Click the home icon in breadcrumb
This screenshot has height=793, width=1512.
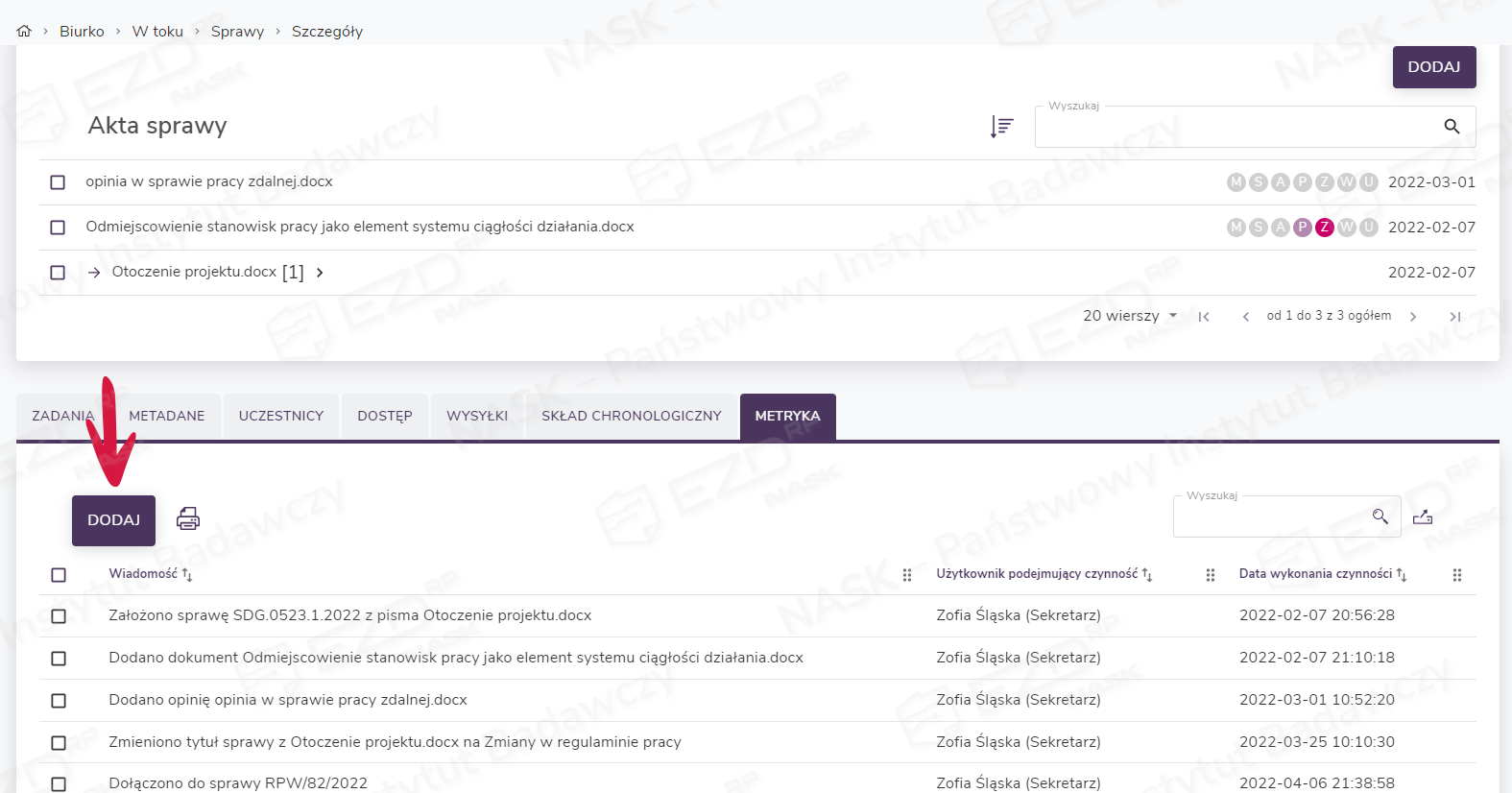click(24, 32)
